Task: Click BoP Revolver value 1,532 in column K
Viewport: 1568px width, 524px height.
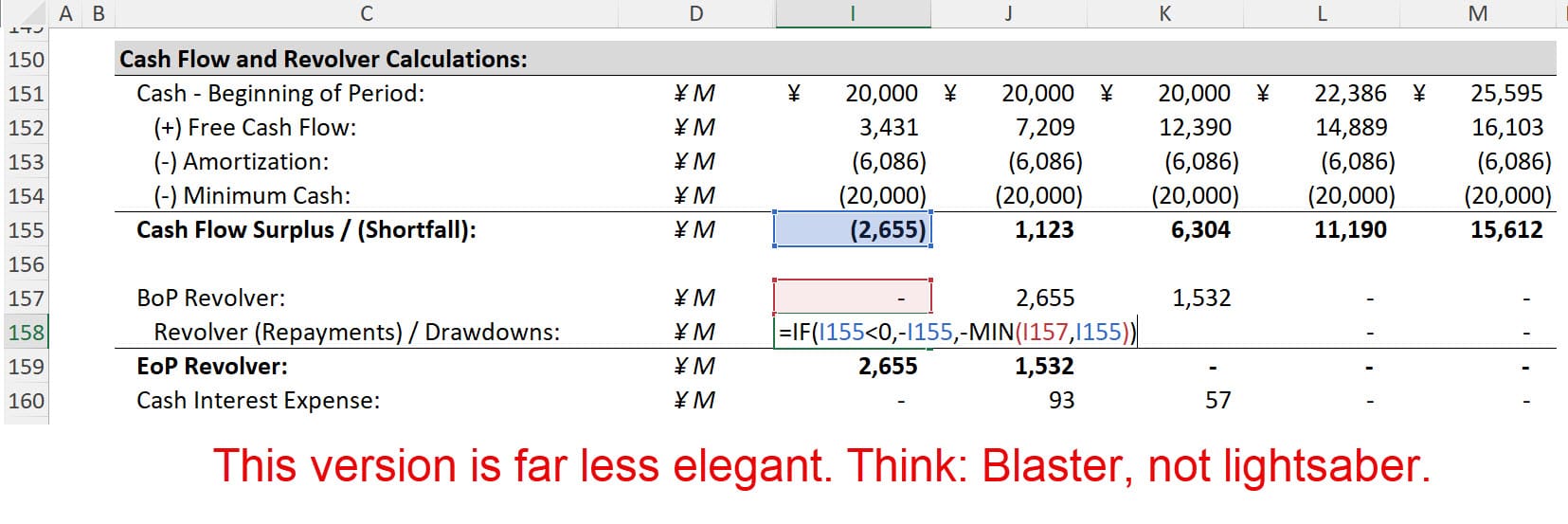Action: tap(1201, 298)
